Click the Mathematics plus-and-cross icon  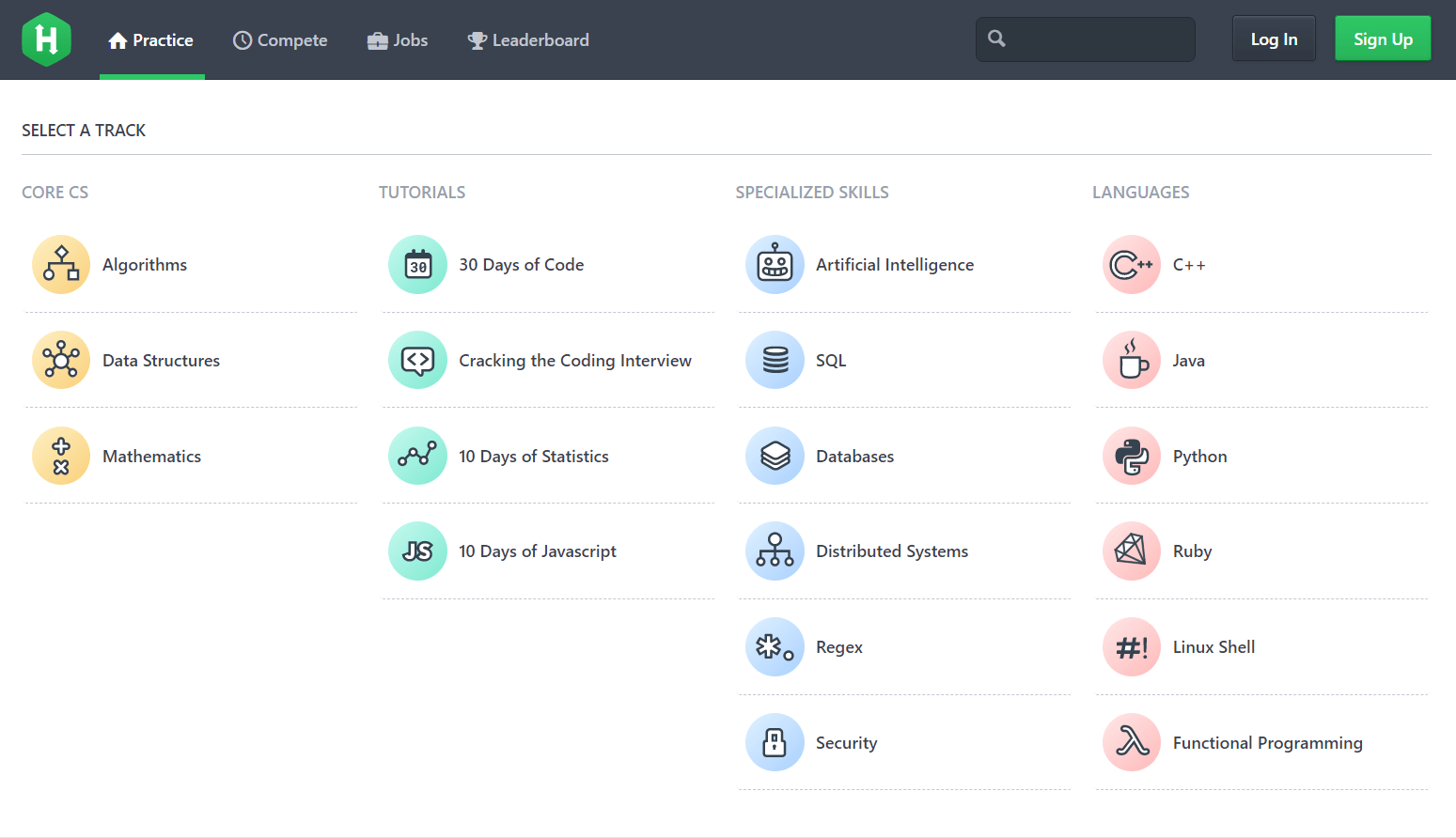pyautogui.click(x=61, y=456)
